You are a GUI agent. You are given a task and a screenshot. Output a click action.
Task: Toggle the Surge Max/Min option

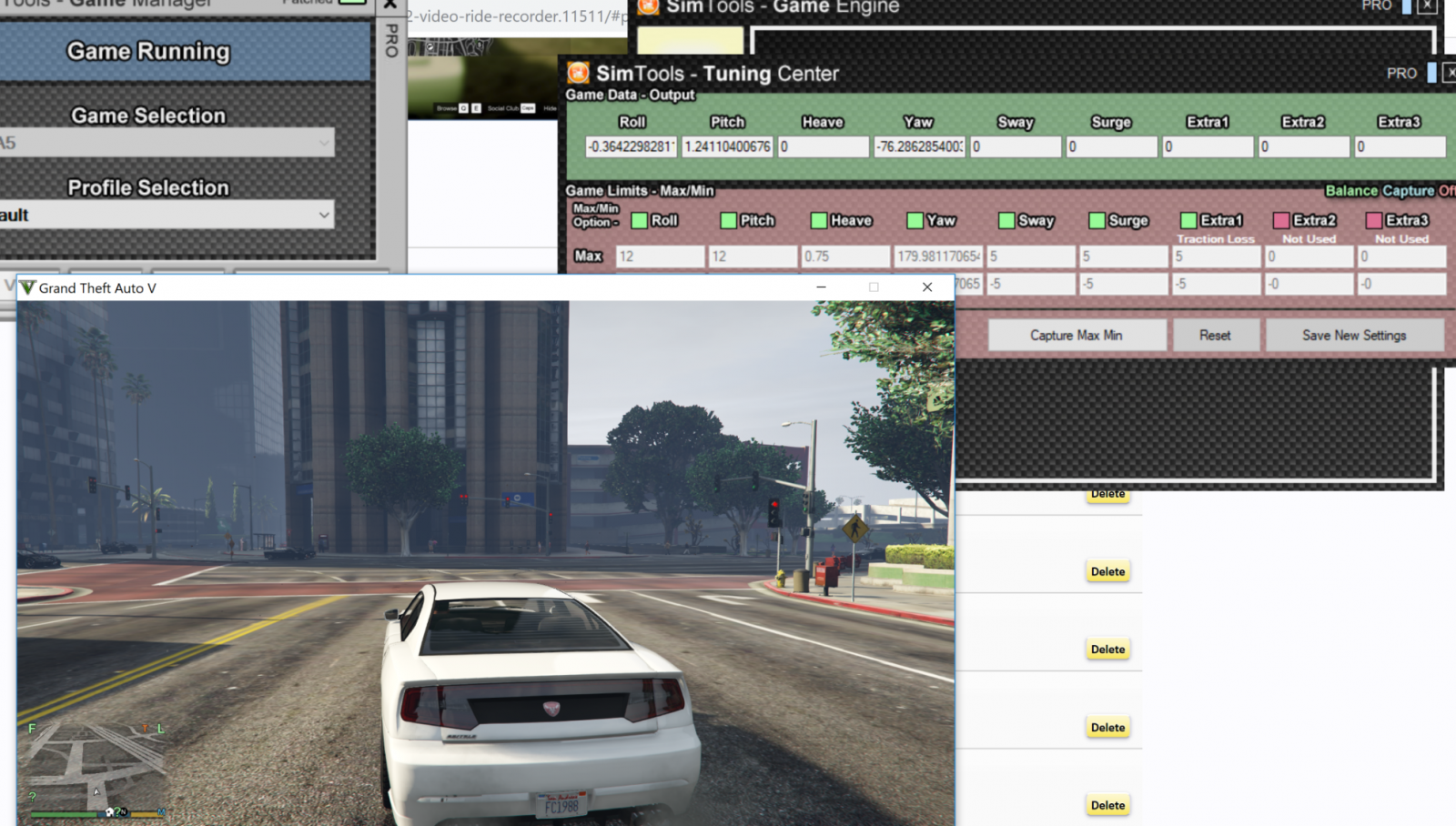pos(1097,220)
